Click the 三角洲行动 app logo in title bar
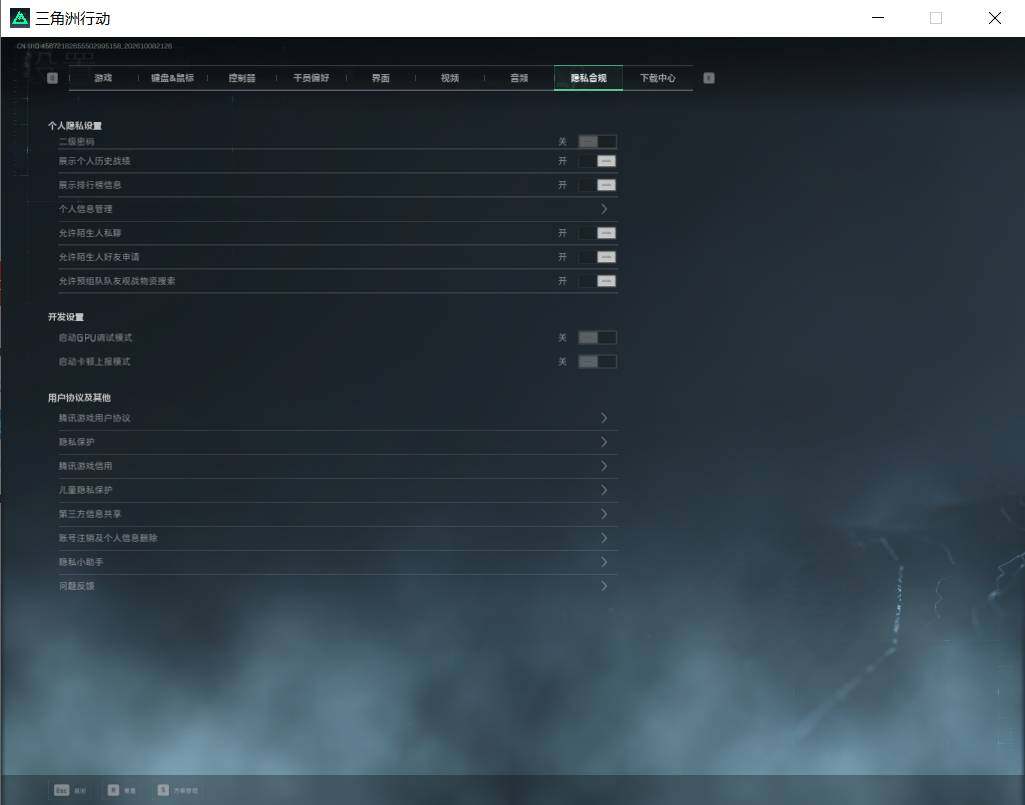Viewport: 1025px width, 805px height. click(x=20, y=18)
